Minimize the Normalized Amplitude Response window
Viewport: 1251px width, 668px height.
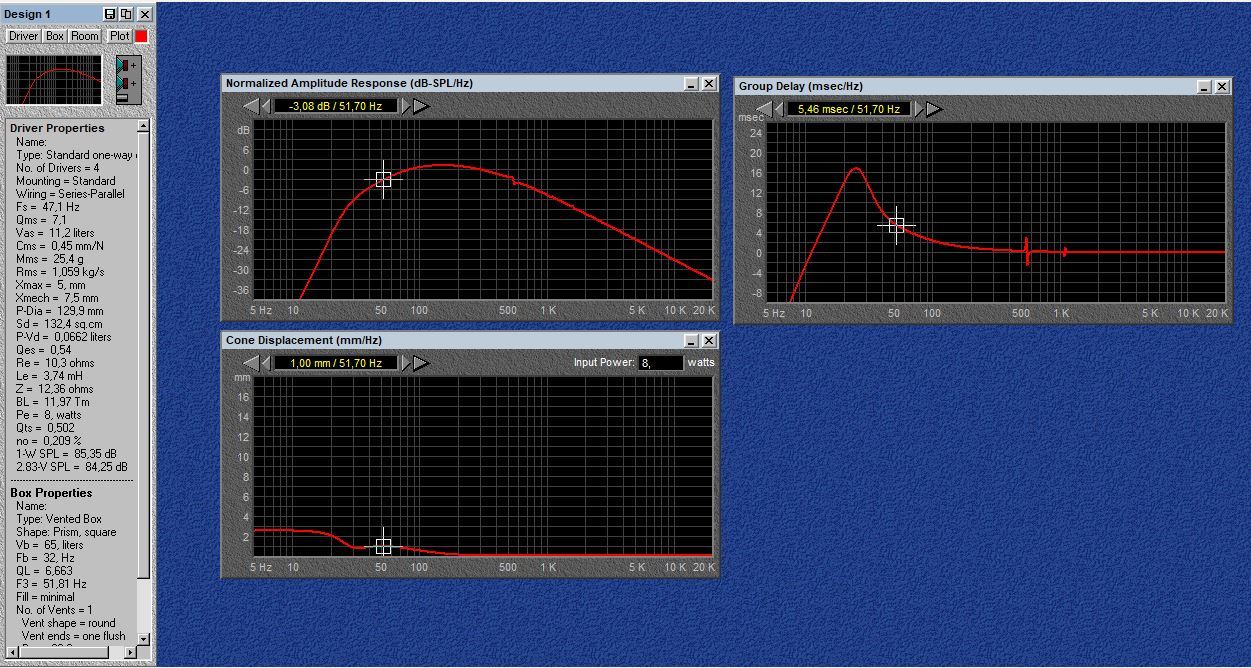coord(691,84)
